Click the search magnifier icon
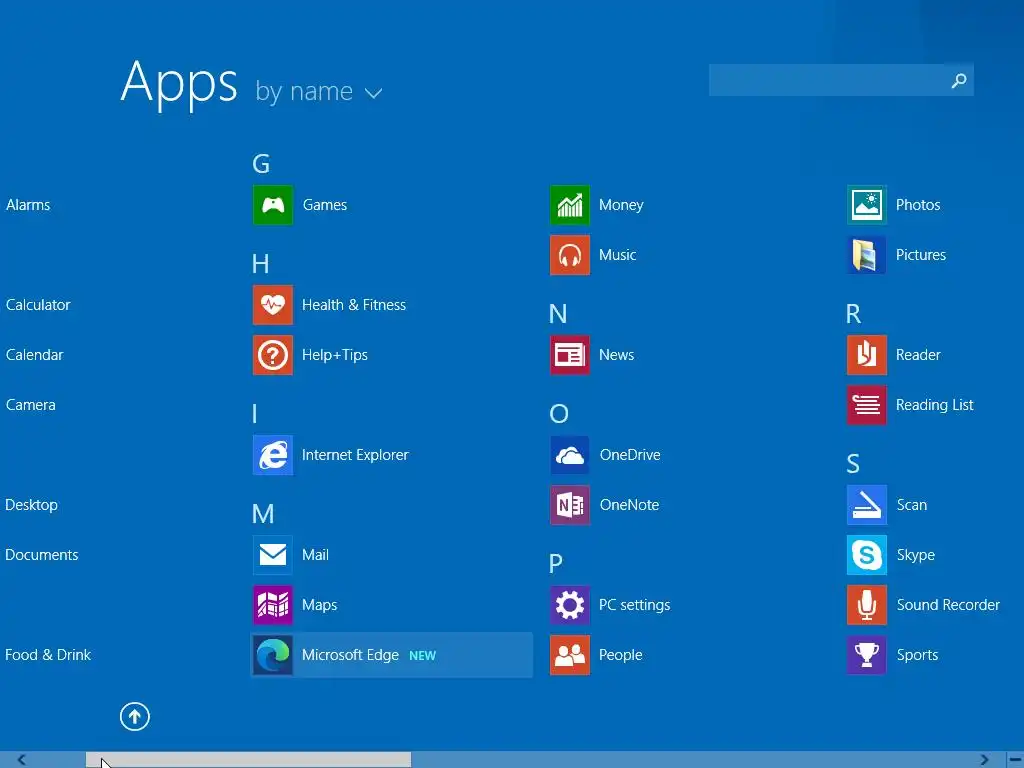Viewport: 1024px width, 768px height. (959, 80)
